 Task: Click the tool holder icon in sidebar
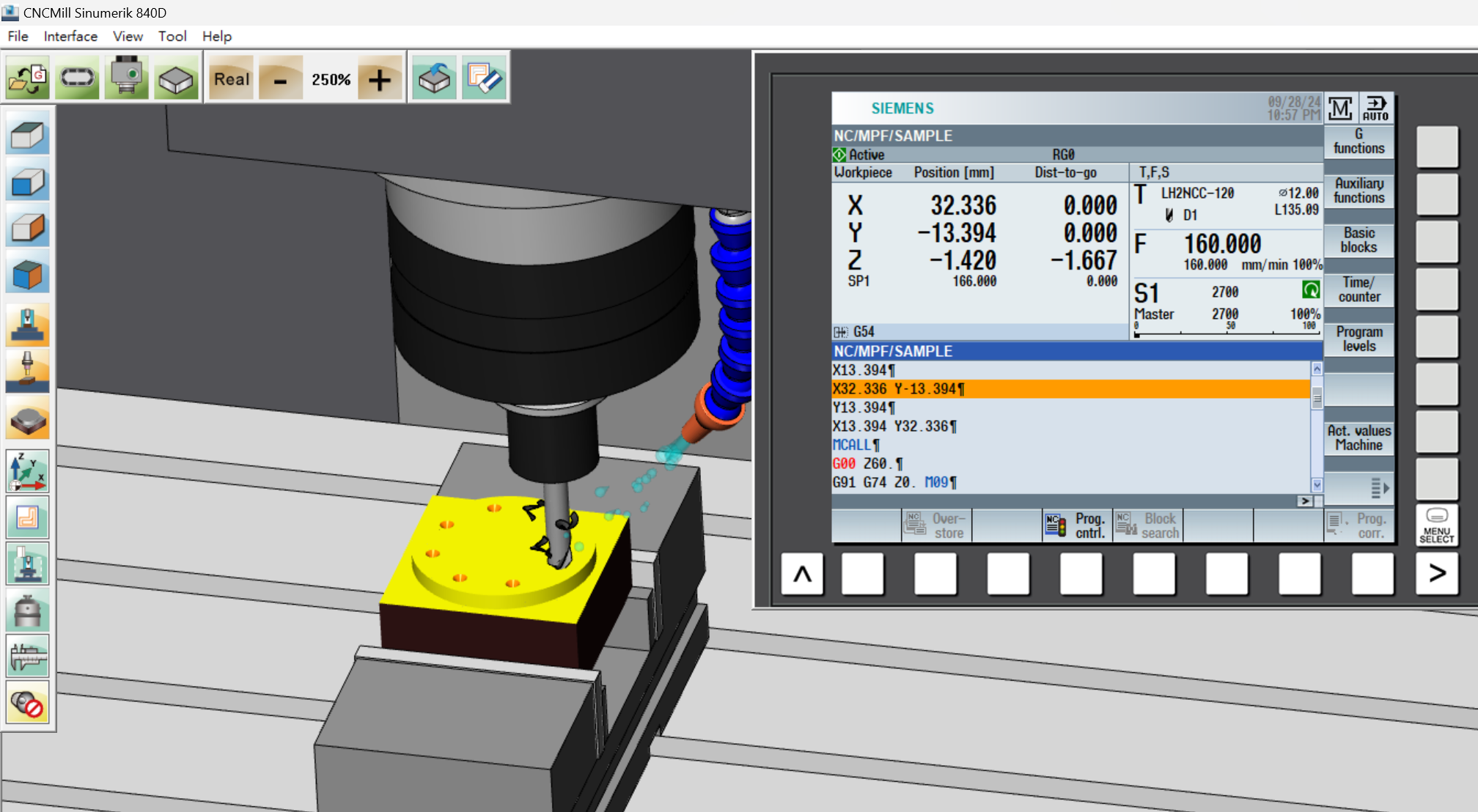28,610
